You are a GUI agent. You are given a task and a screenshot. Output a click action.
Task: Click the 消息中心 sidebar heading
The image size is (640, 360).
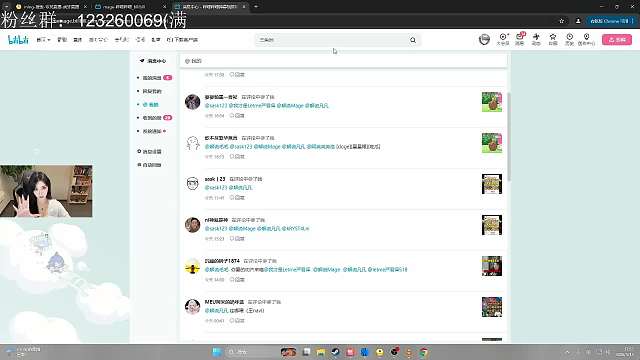[x=153, y=61]
